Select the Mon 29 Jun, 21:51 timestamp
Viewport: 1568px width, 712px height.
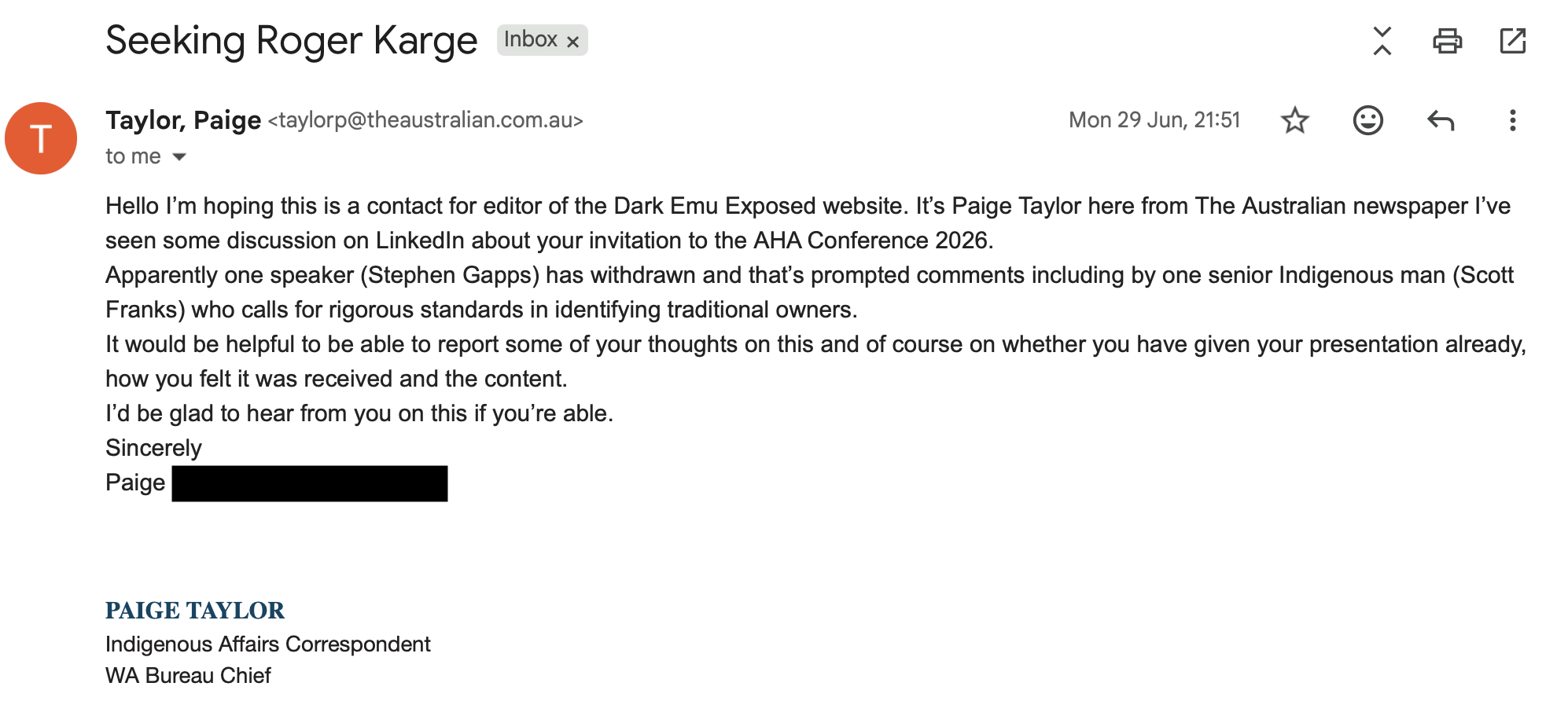[x=1154, y=120]
